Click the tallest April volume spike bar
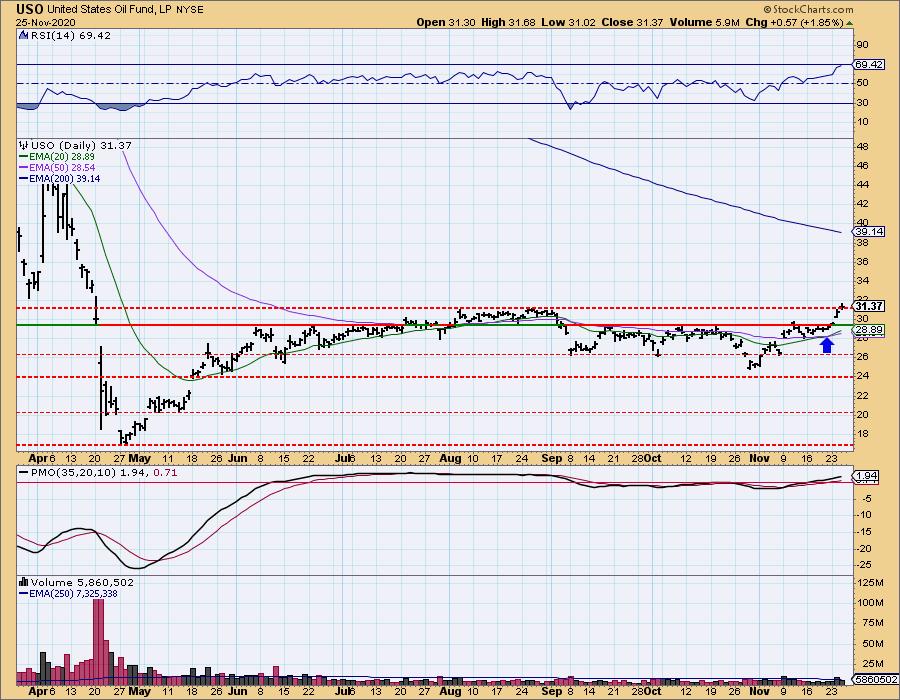The width and height of the screenshot is (900, 700). (99, 642)
